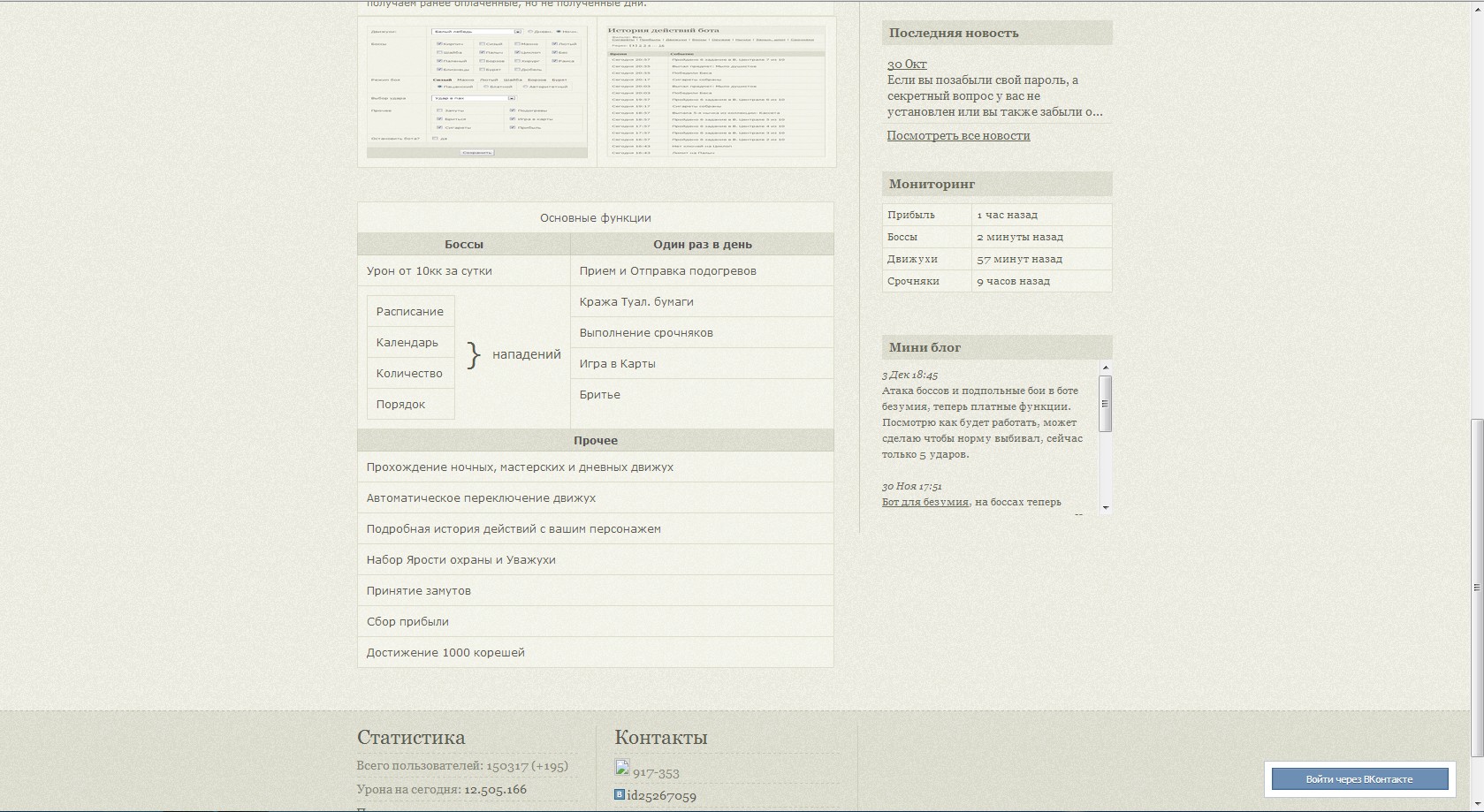Click 'Бритье' row
The width and height of the screenshot is (1484, 812).
(x=702, y=394)
